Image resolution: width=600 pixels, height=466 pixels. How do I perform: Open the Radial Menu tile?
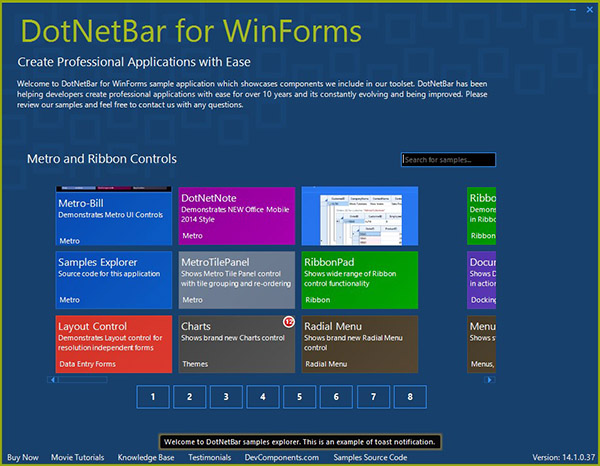[x=360, y=344]
